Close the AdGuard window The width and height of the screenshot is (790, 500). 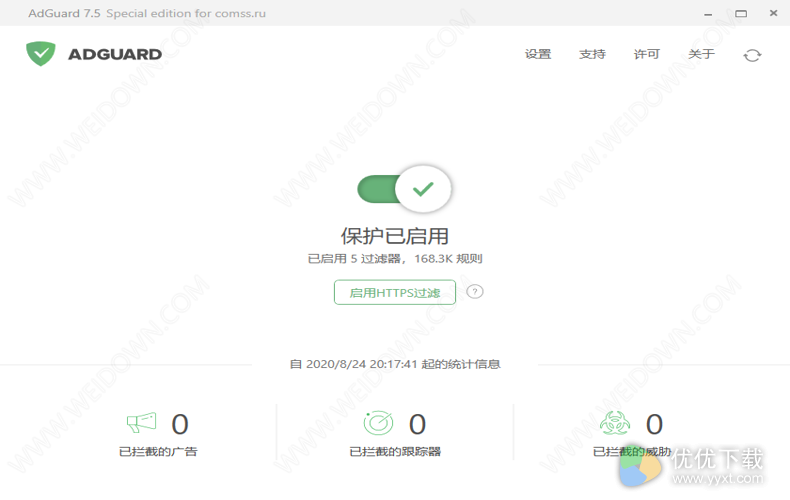(773, 13)
